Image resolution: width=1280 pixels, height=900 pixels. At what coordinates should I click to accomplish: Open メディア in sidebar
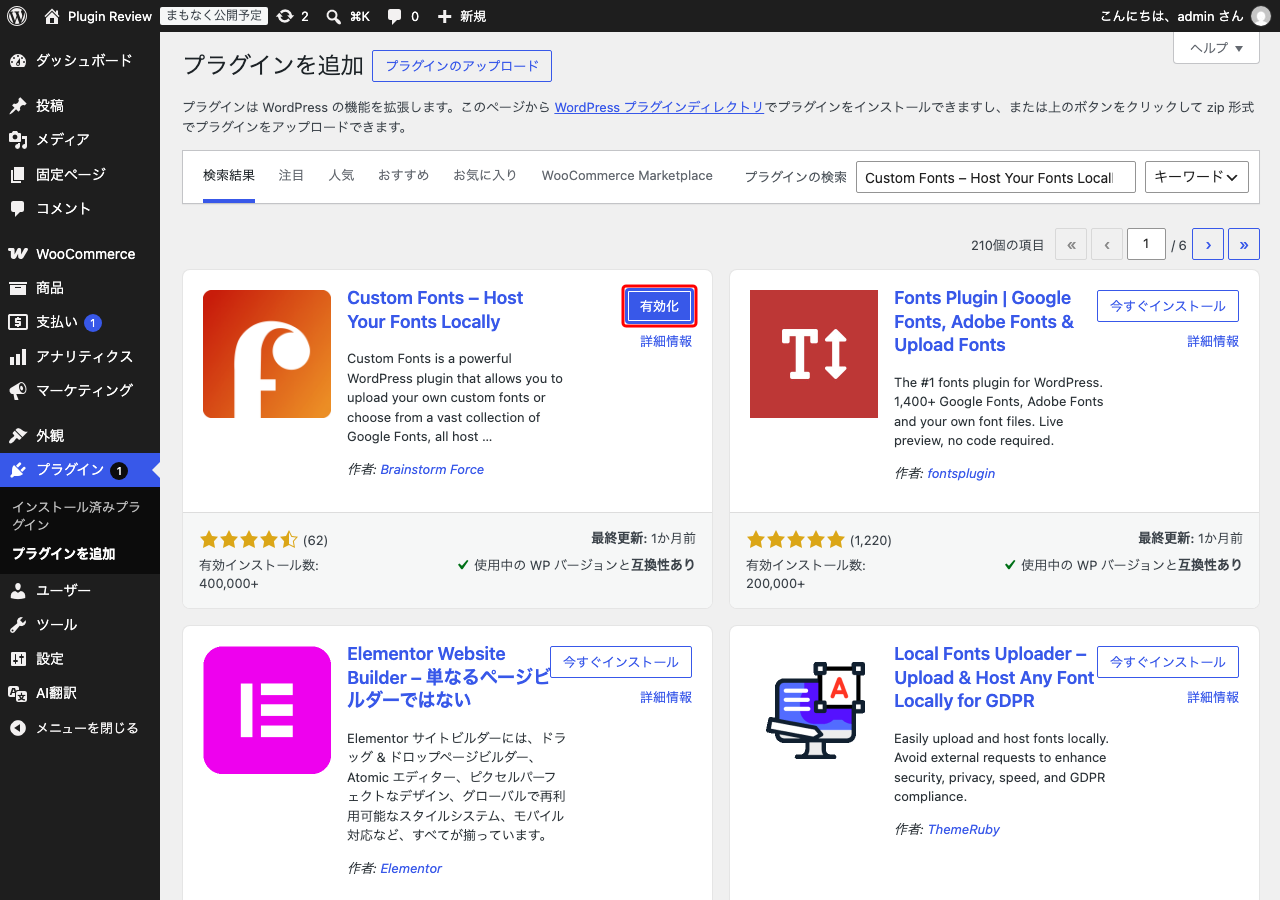(80, 140)
